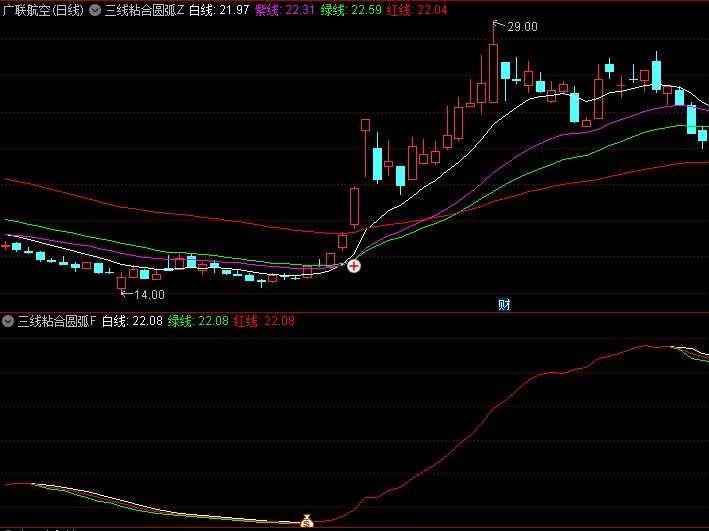
Task: Click the magenta 紫线 22.31 label
Action: pyautogui.click(x=284, y=10)
